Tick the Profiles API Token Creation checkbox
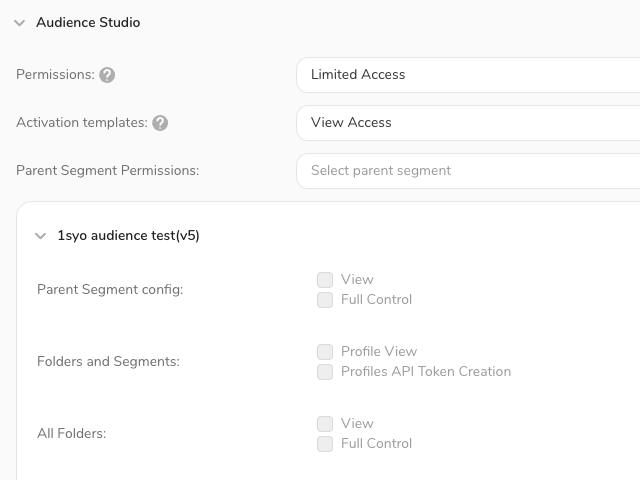The height and width of the screenshot is (480, 640). click(x=325, y=372)
